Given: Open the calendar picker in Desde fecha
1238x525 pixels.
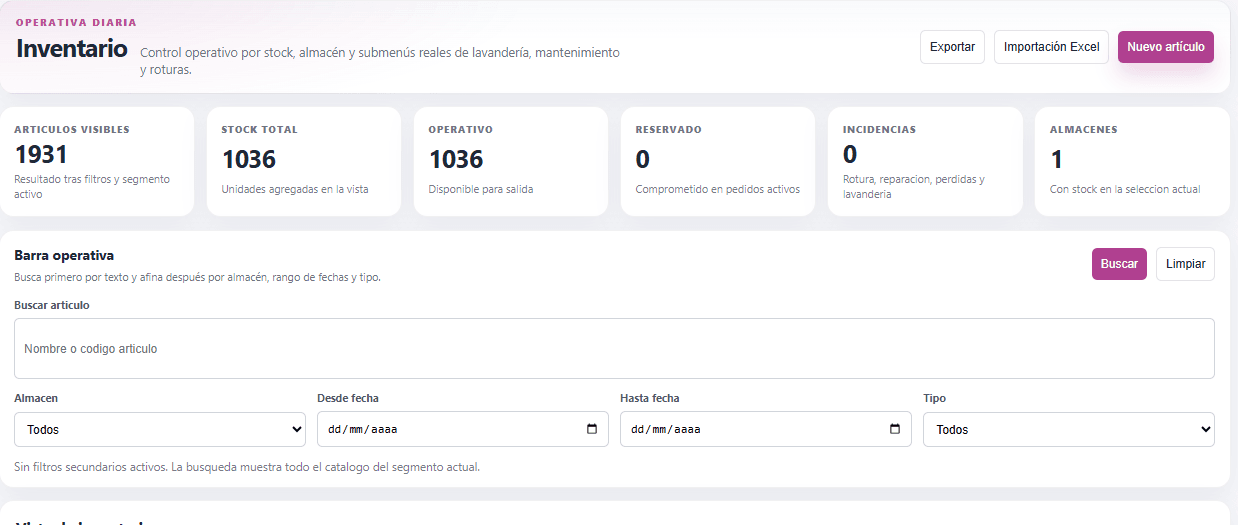Looking at the screenshot, I should click(592, 429).
